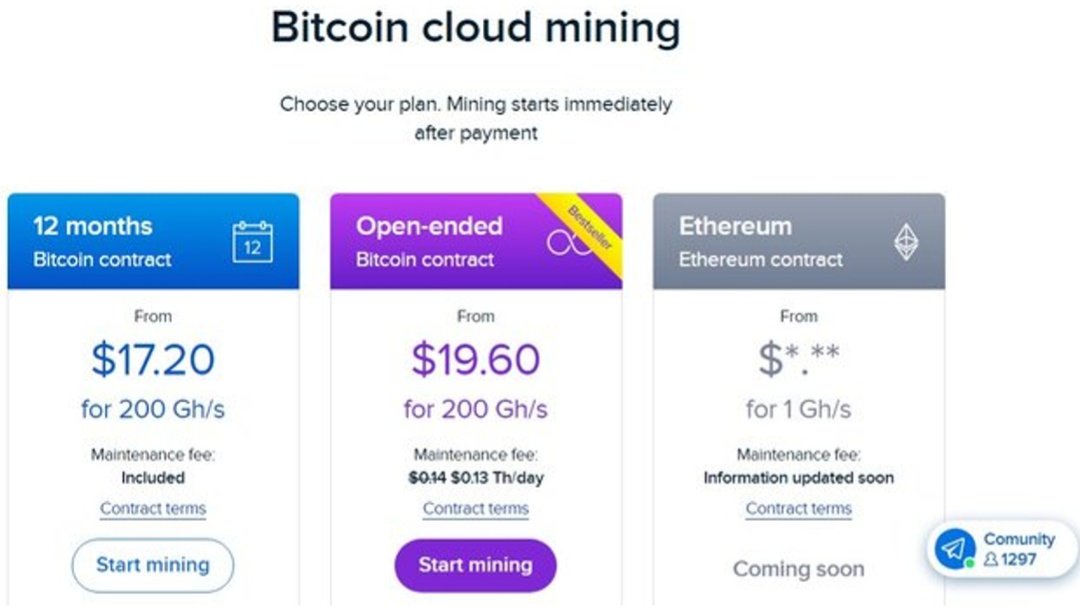
Task: Open Contract terms for Open-ended plan
Action: pos(475,509)
